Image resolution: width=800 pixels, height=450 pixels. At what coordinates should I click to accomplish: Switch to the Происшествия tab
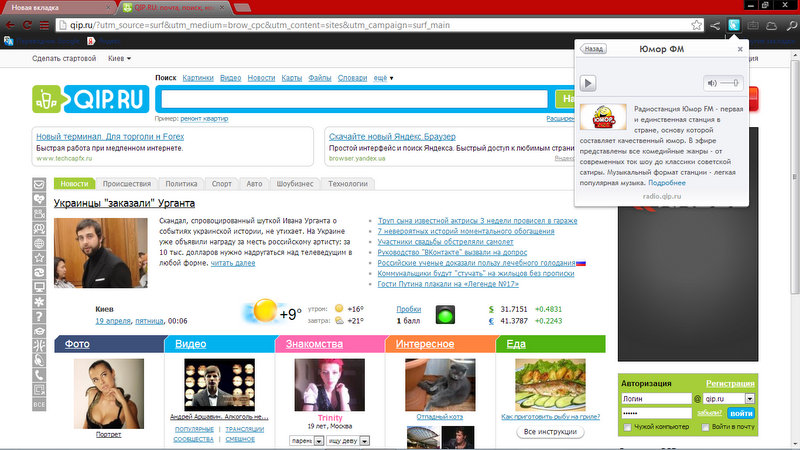click(x=127, y=184)
